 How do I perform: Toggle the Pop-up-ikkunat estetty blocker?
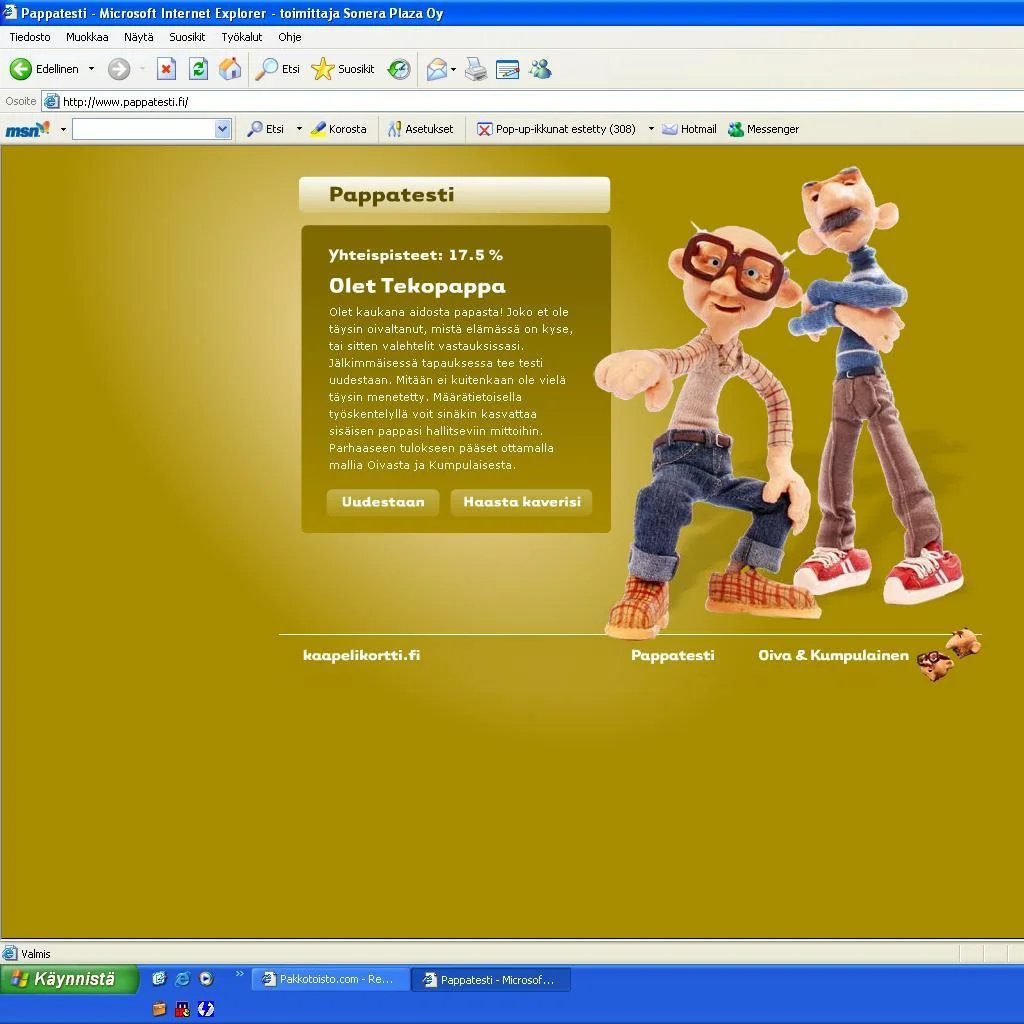click(556, 129)
